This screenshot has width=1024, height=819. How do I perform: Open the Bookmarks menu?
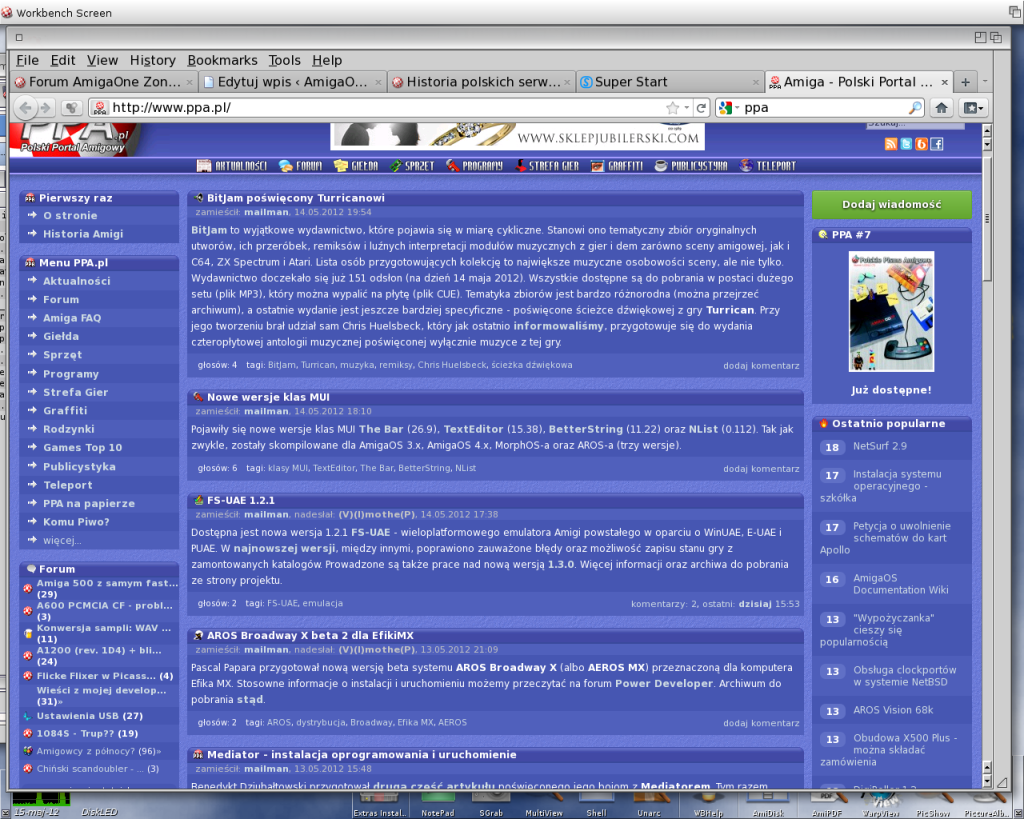click(x=222, y=60)
